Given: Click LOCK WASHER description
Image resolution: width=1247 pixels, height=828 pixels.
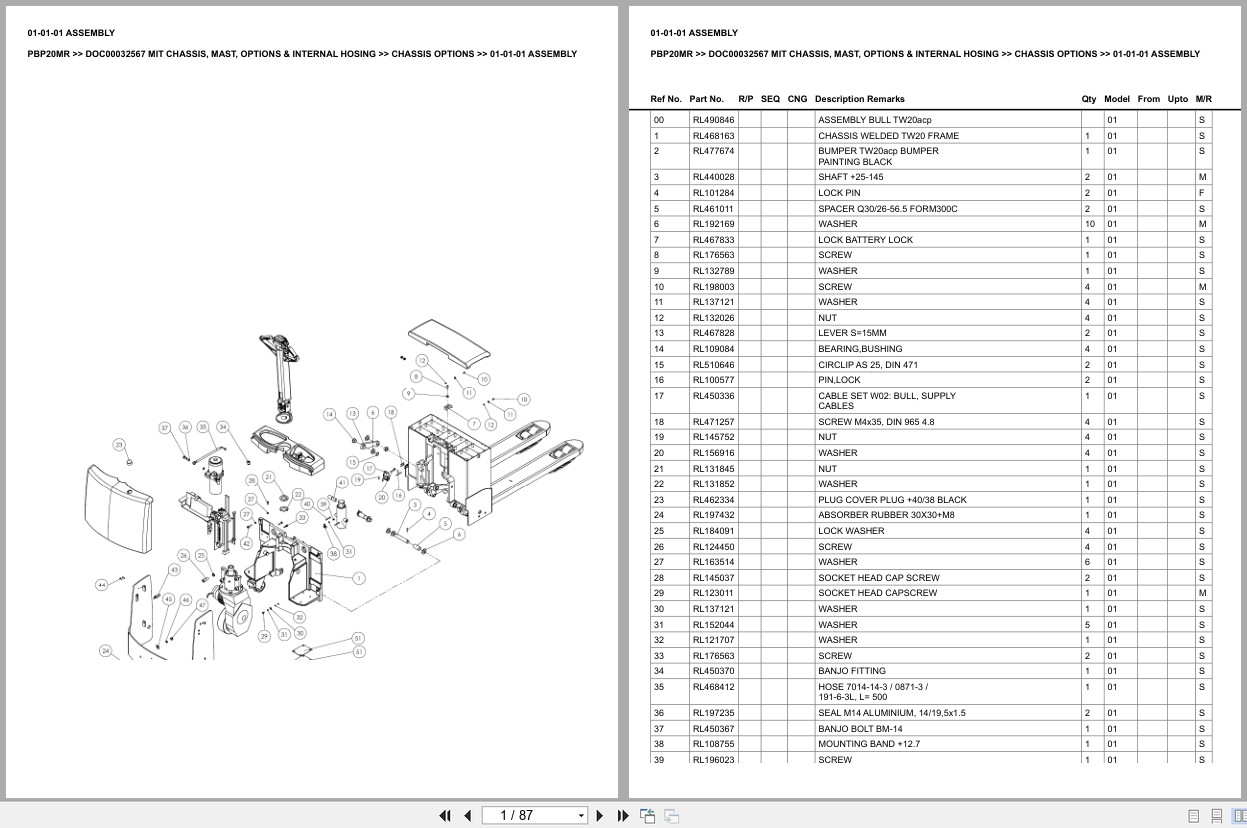Looking at the screenshot, I should 851,531.
